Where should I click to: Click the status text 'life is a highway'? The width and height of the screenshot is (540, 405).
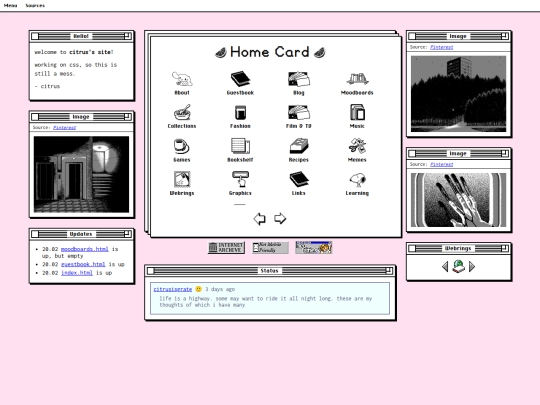[184, 298]
